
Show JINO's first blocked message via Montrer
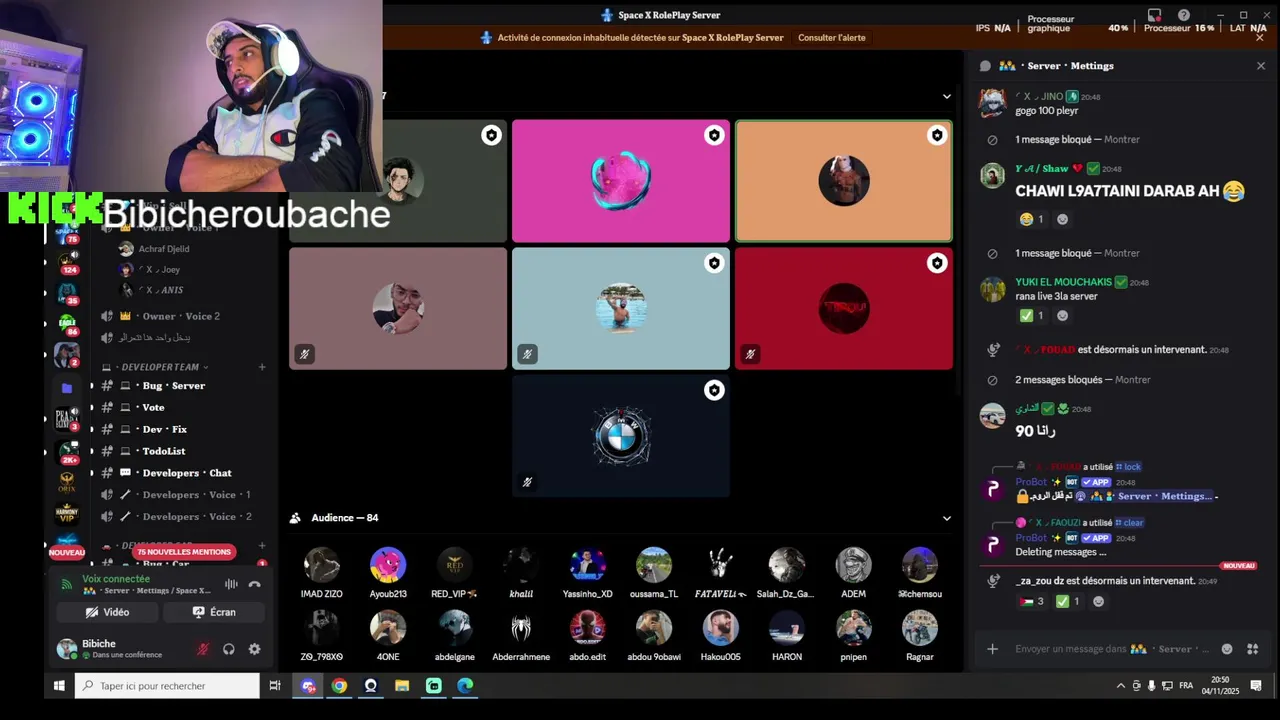(1121, 140)
